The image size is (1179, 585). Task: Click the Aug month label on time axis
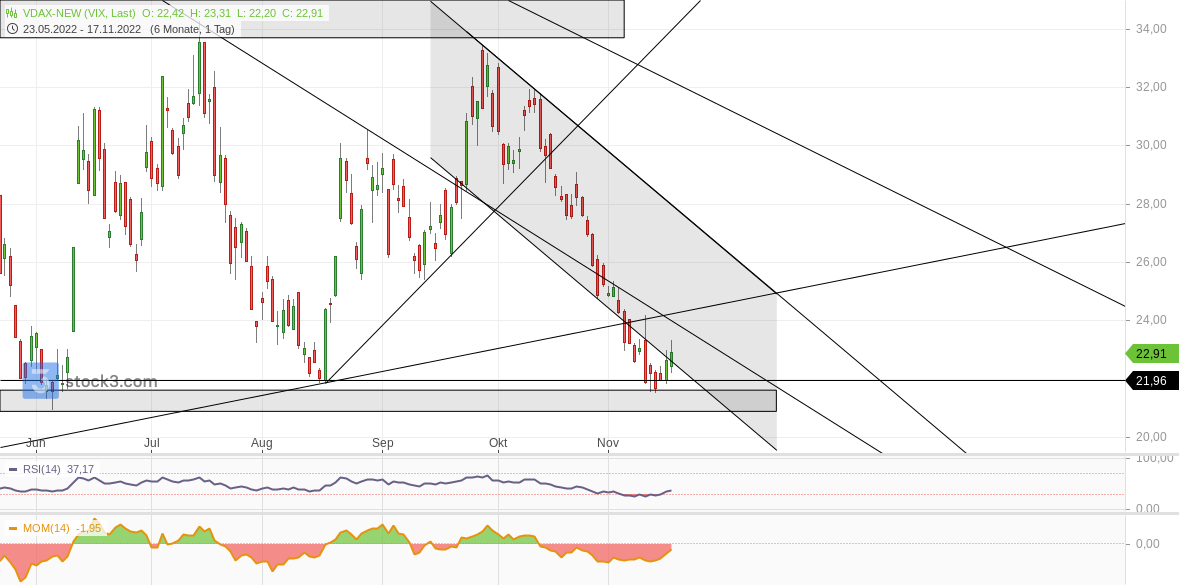click(262, 443)
